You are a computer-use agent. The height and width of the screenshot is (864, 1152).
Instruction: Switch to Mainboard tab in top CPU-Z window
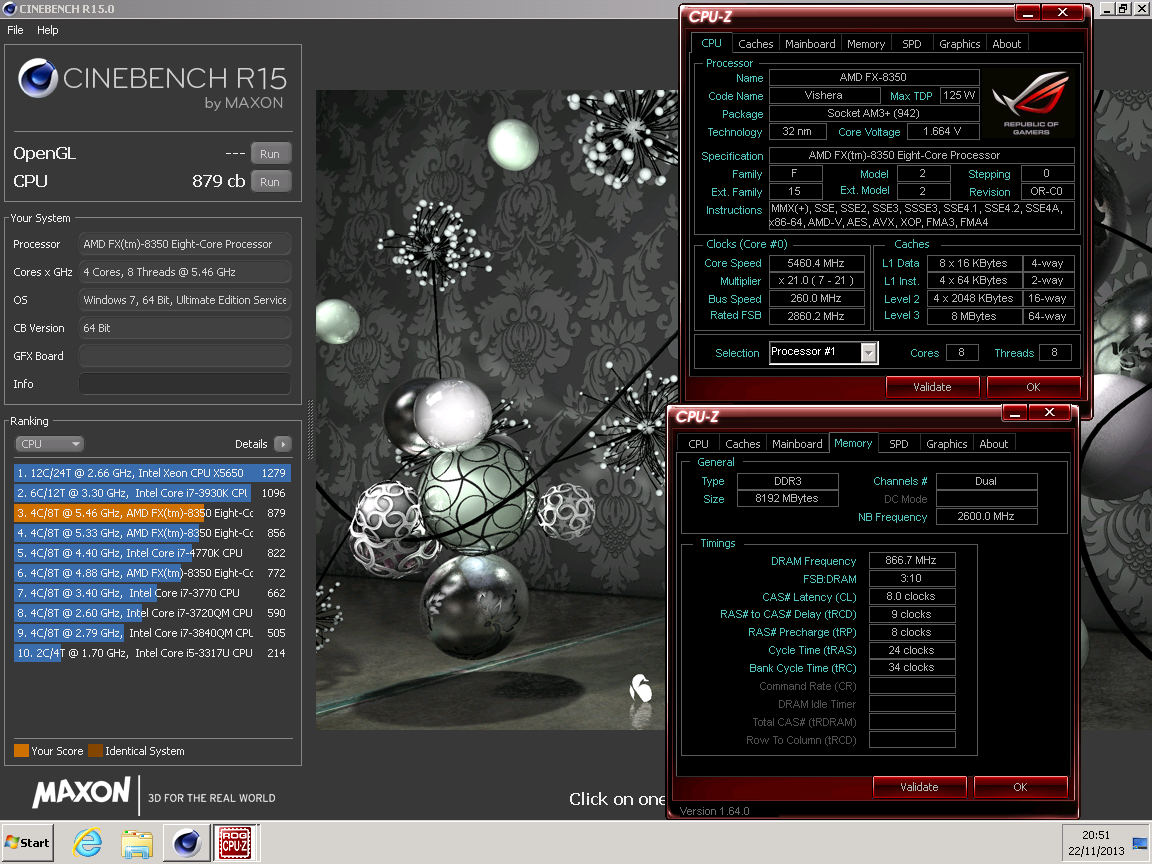810,44
